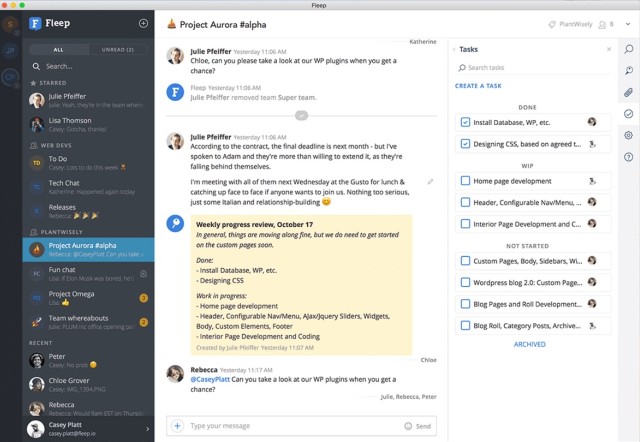This screenshot has width=640, height=442.
Task: Click the new conversation plus icon
Action: coord(143,23)
